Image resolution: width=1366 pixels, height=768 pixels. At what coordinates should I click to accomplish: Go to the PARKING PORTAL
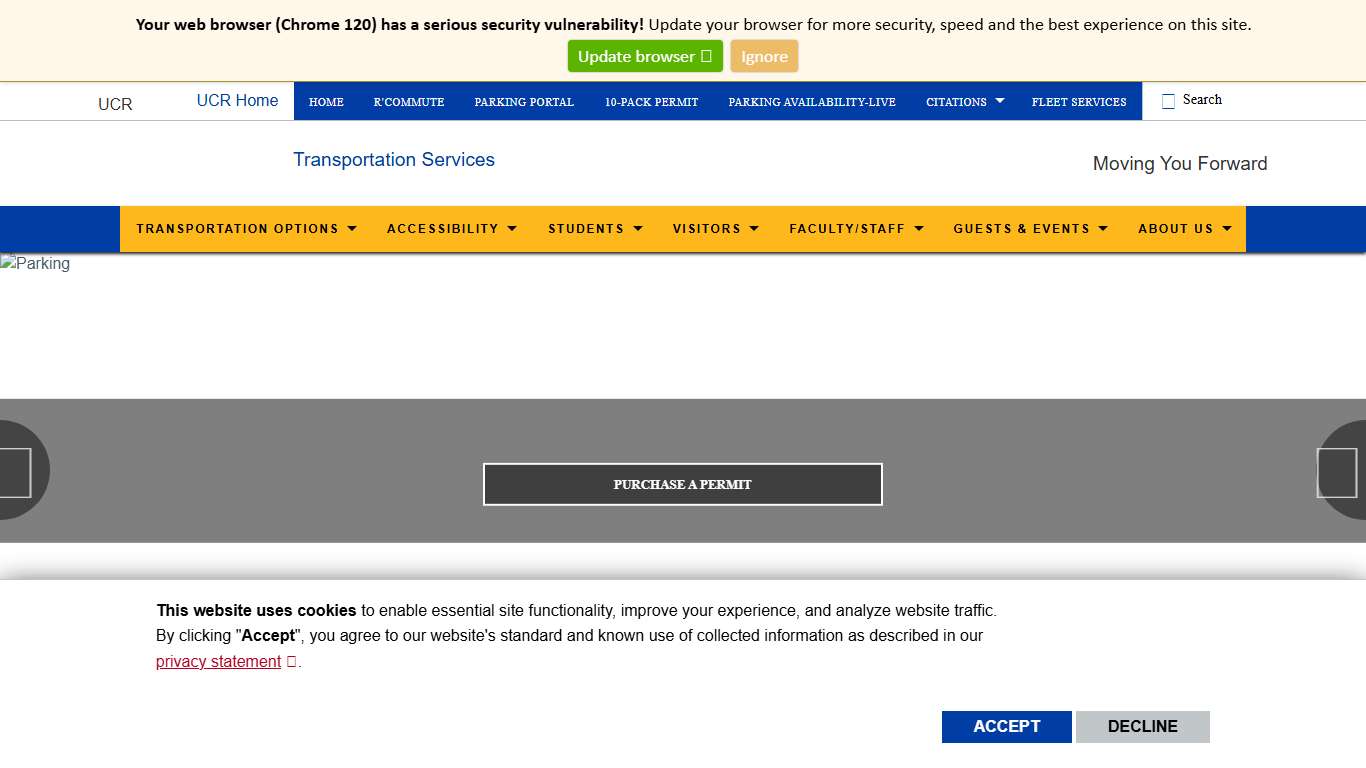click(x=524, y=101)
